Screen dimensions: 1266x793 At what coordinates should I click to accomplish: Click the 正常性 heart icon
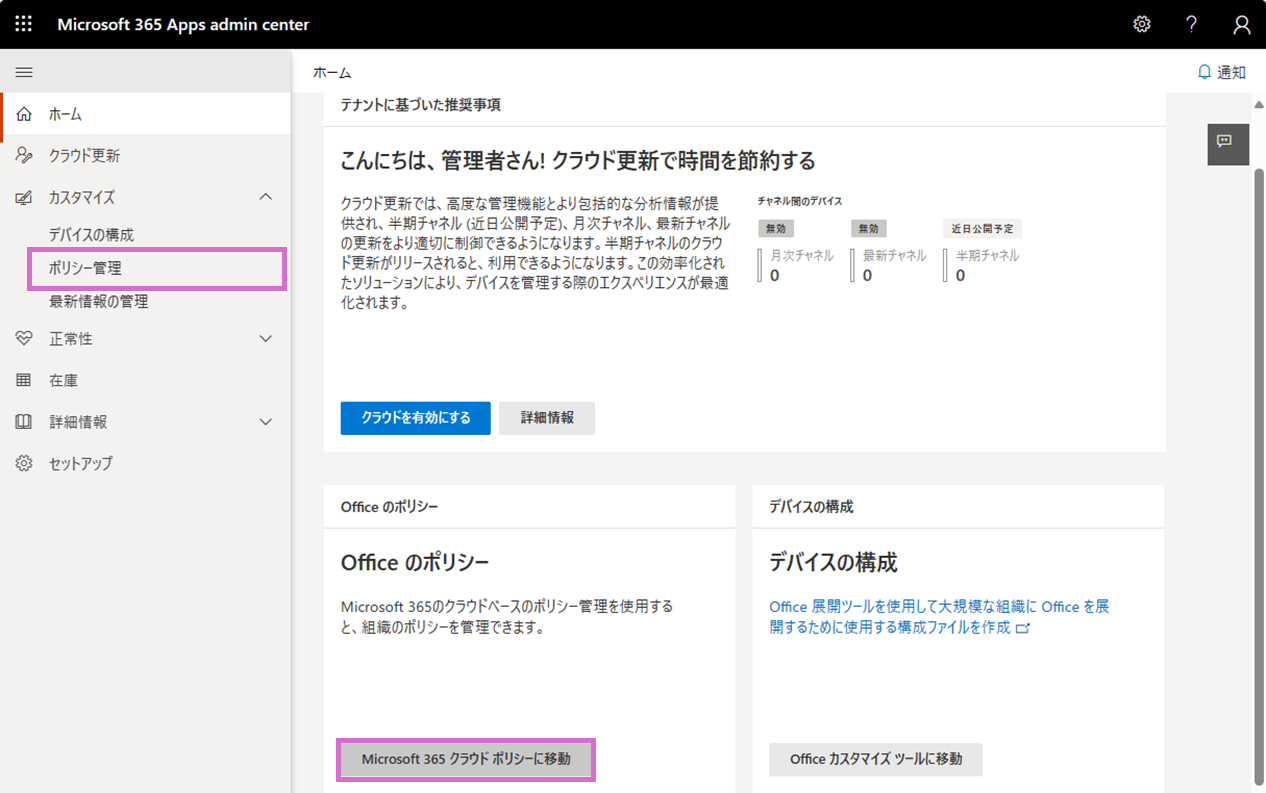tap(24, 339)
